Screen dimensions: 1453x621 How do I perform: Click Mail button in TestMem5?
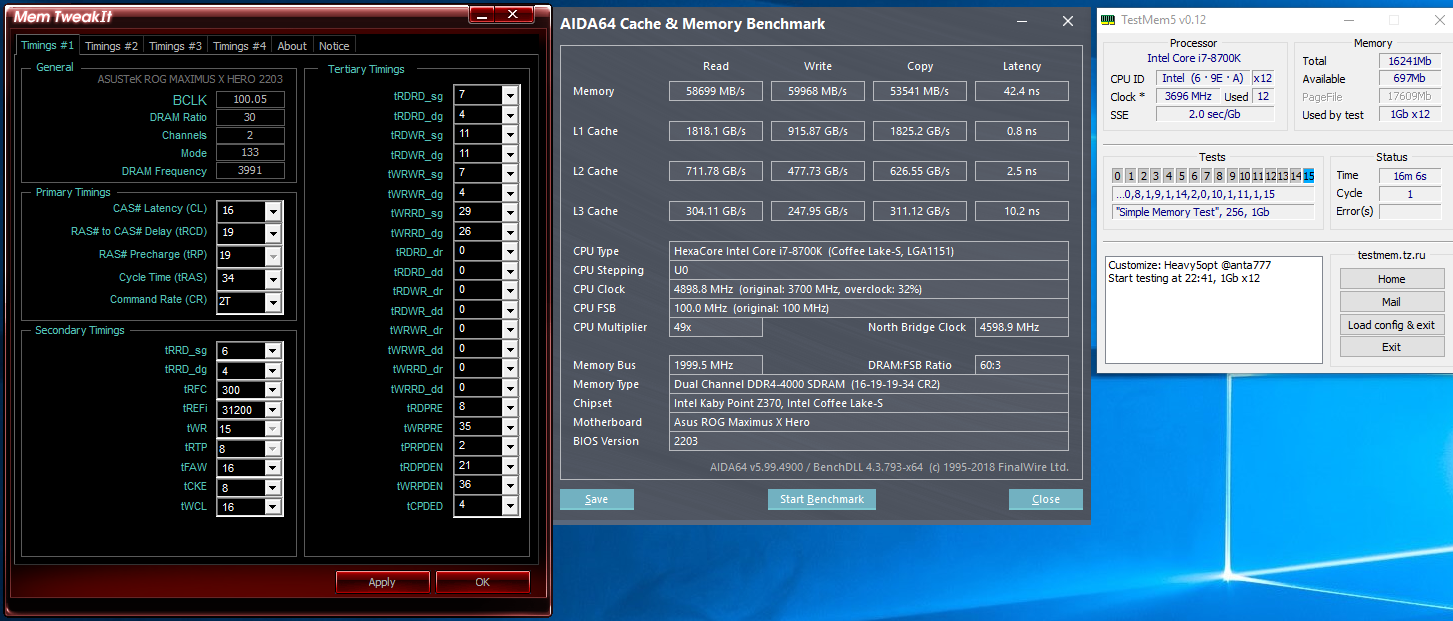coord(1391,302)
